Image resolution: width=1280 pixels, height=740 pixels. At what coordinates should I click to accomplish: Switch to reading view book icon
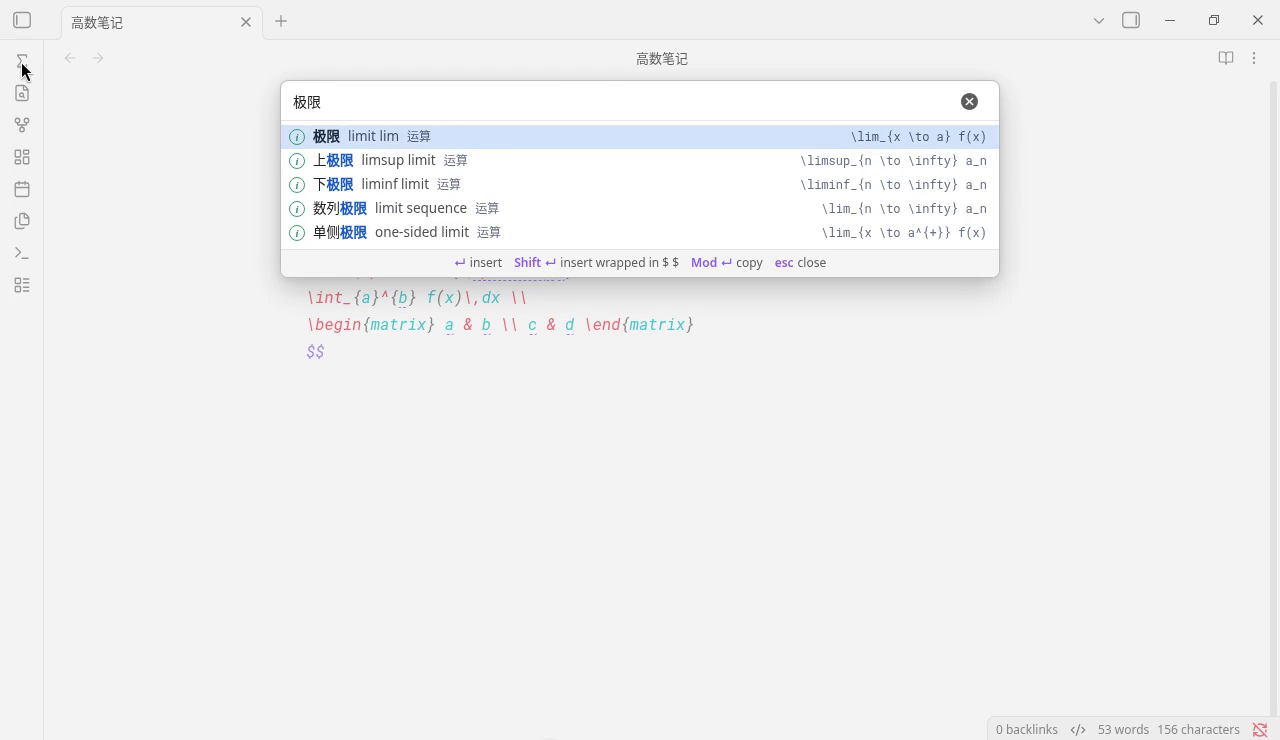(1226, 58)
